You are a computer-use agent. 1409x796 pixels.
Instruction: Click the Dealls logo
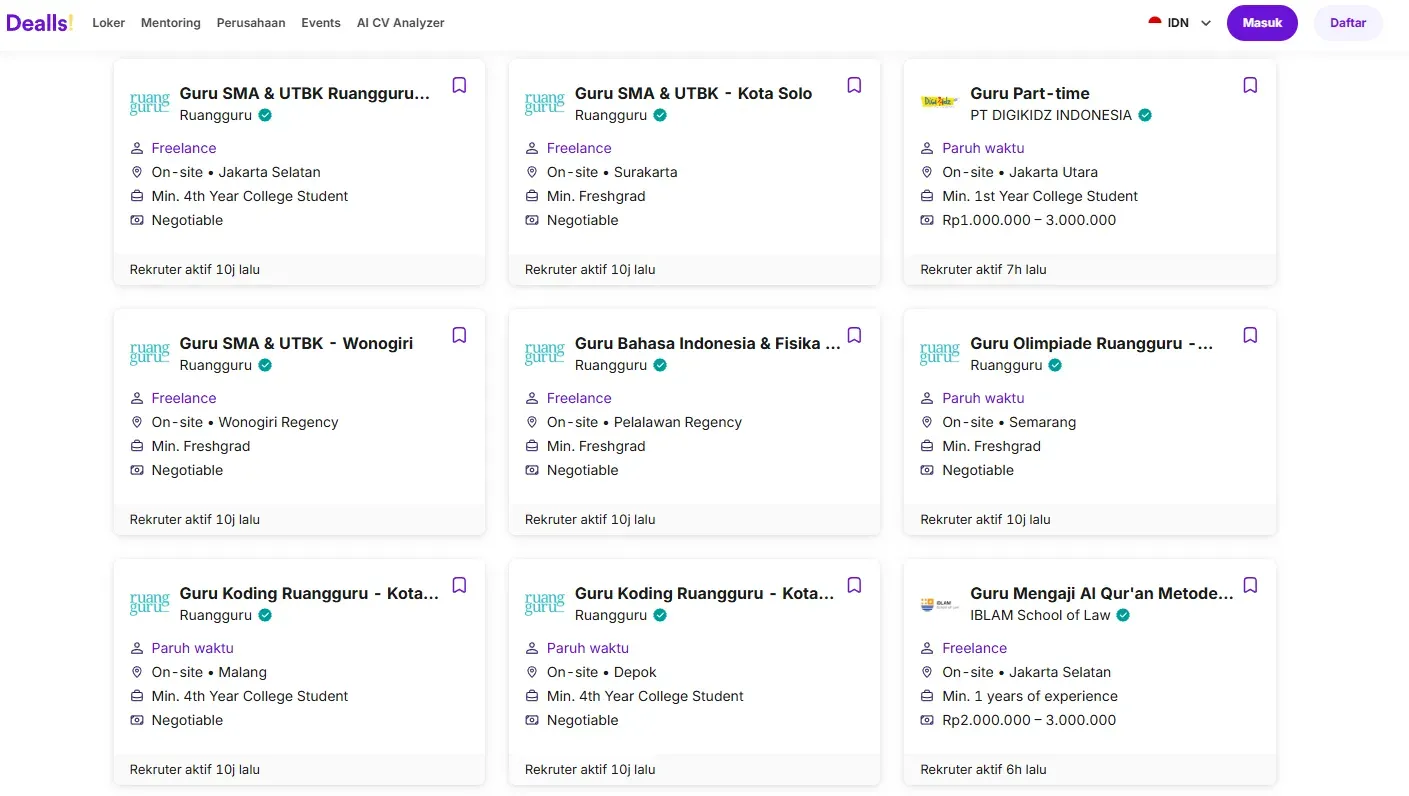[39, 22]
